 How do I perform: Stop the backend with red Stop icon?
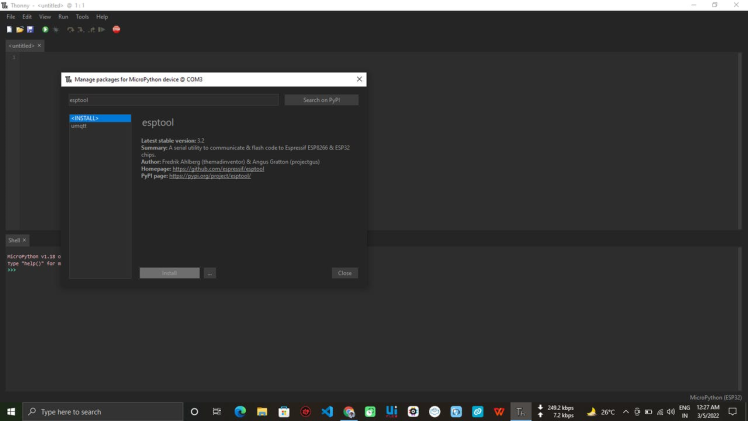(116, 30)
